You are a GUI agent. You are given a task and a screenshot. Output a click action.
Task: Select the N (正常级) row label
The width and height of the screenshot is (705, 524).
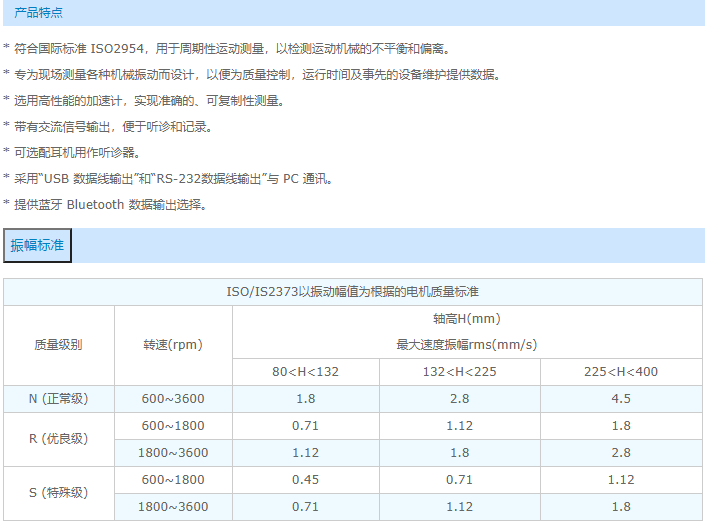pyautogui.click(x=59, y=399)
